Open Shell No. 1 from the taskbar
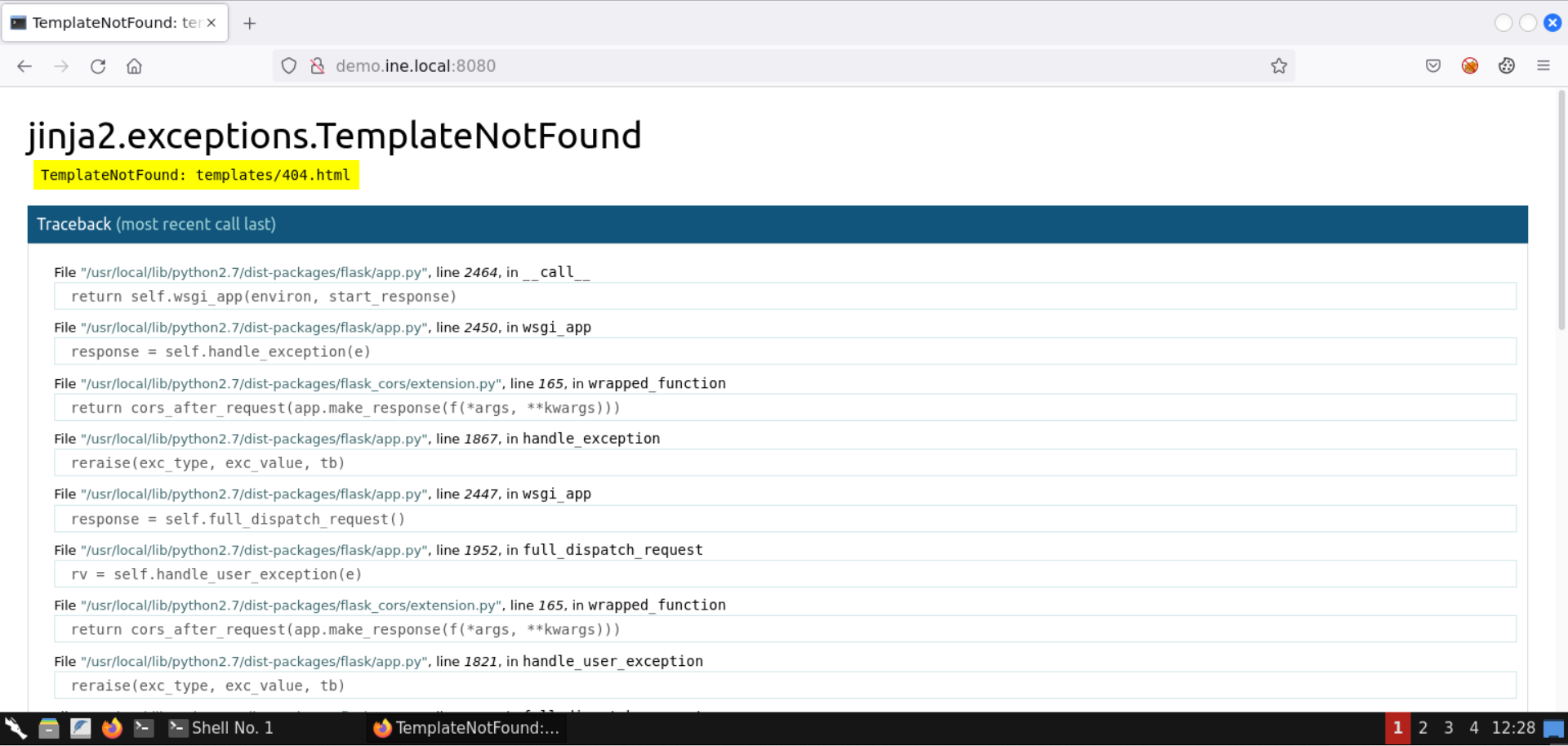1568x746 pixels. (x=221, y=728)
